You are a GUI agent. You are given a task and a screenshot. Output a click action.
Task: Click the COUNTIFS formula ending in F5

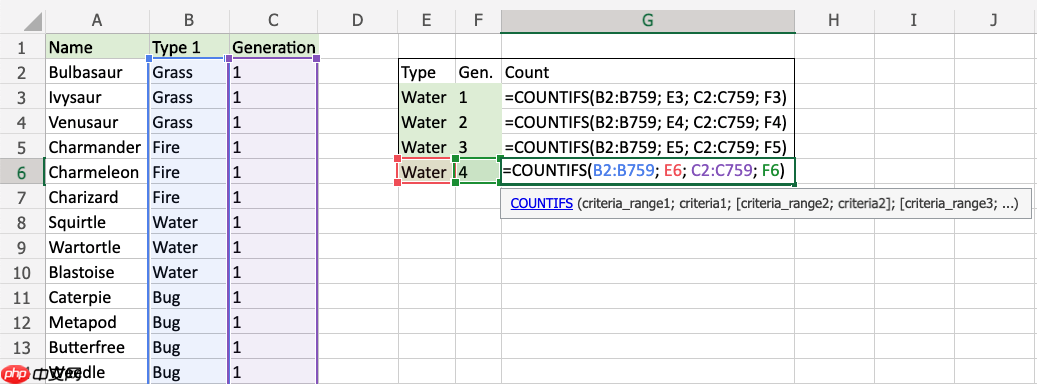pos(647,147)
